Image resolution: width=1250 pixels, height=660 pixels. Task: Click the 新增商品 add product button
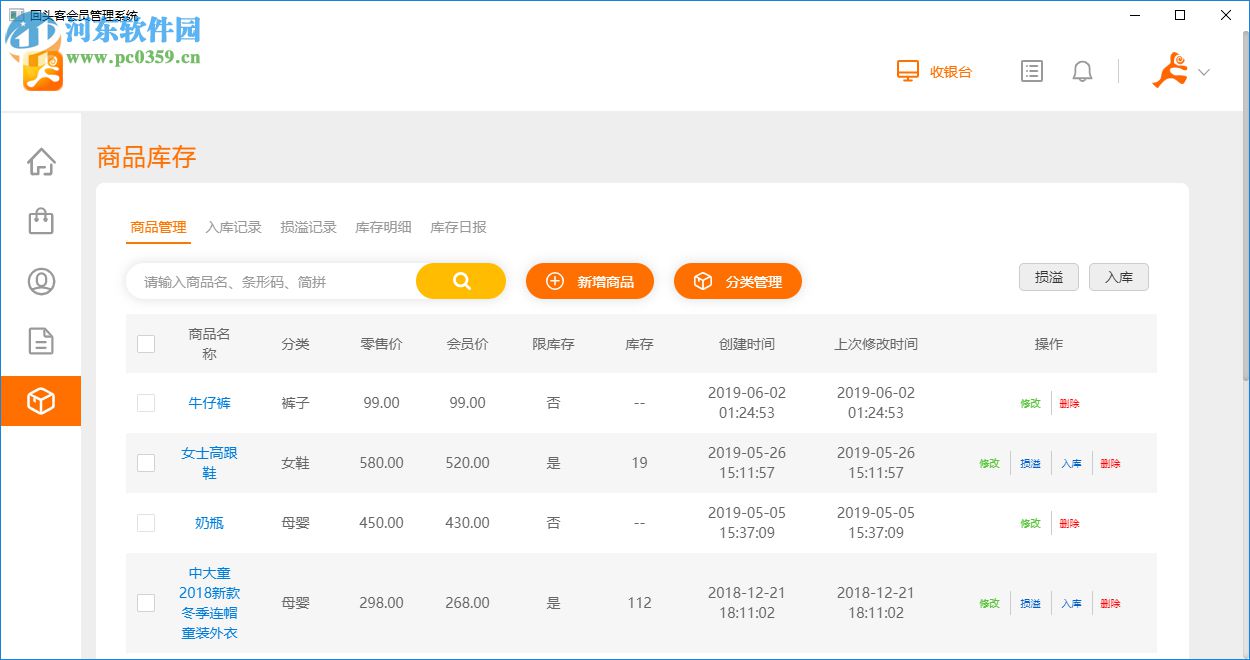tap(590, 281)
